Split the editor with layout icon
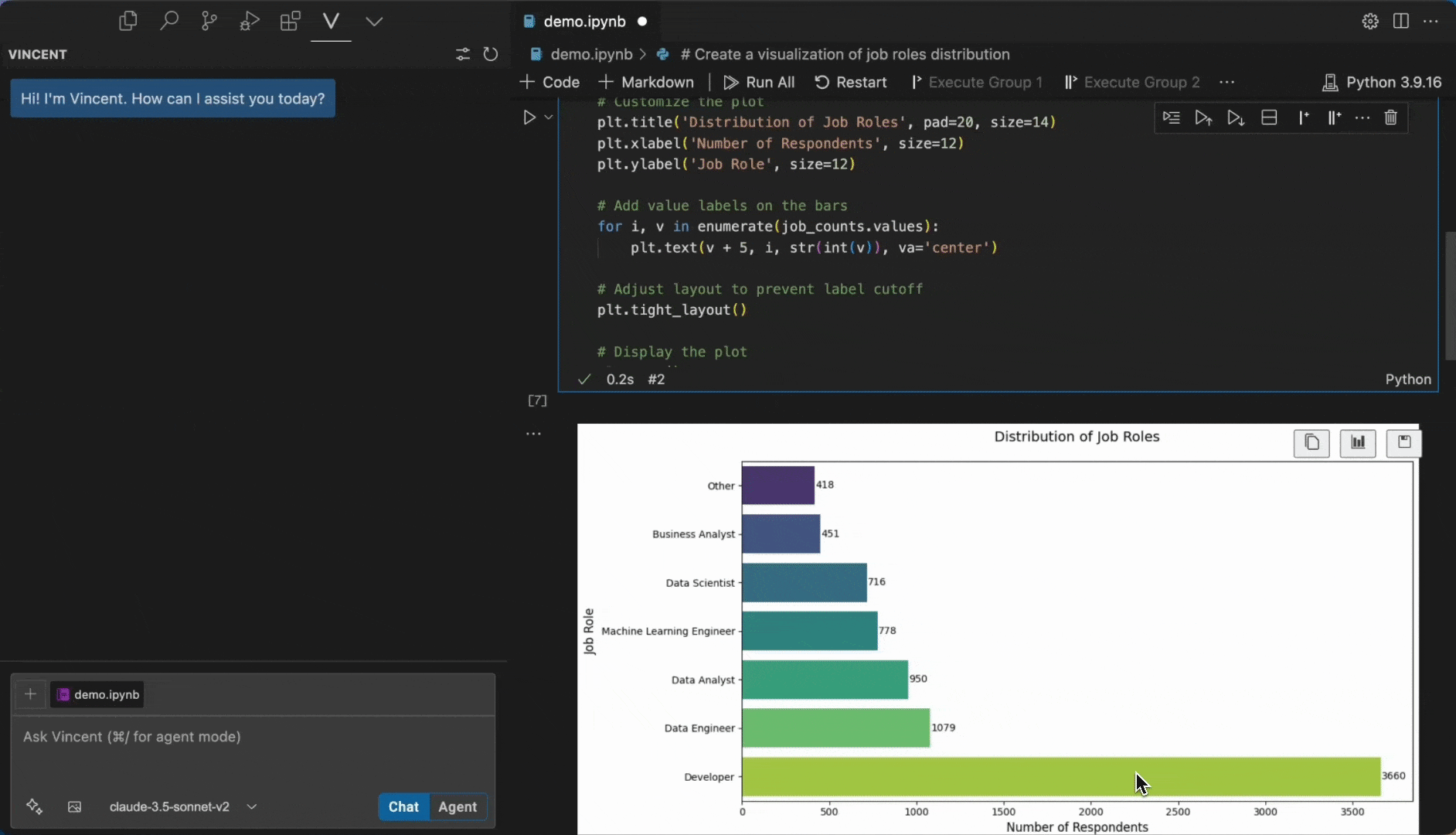Viewport: 1456px width, 835px height. pos(1400,22)
